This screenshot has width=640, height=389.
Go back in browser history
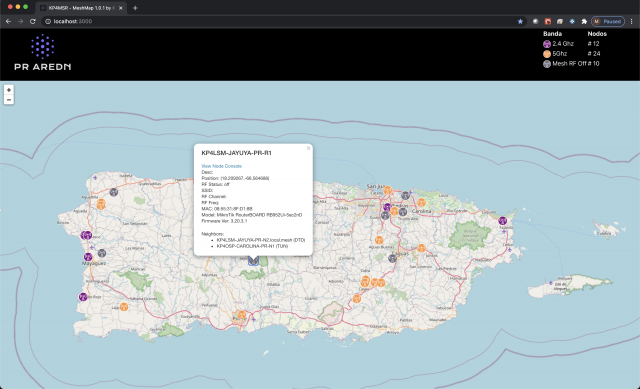click(8, 21)
